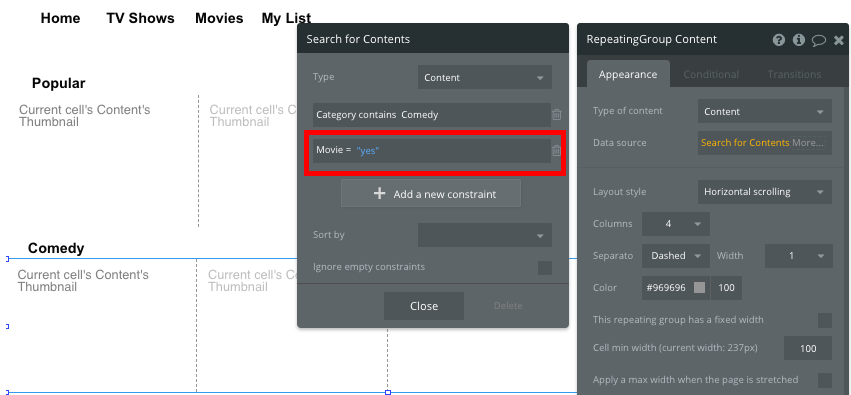Toggle apply max width when page stretched
This screenshot has width=851, height=395.
pos(825,380)
